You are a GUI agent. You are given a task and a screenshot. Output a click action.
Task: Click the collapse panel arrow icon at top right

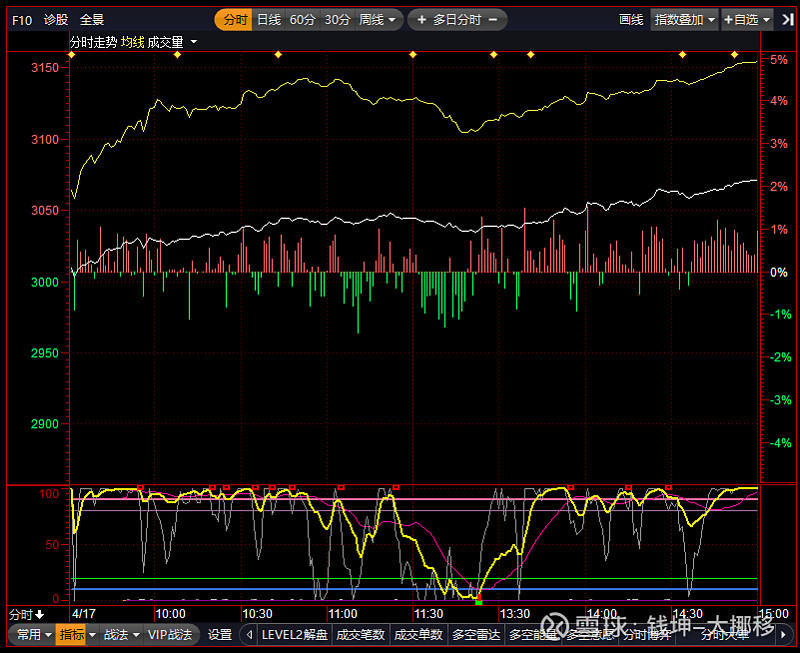[788, 19]
